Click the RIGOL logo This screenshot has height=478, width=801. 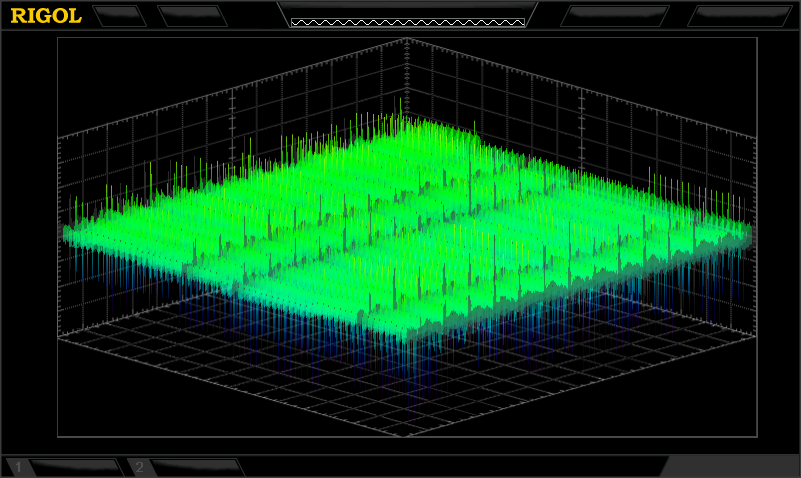[x=46, y=16]
